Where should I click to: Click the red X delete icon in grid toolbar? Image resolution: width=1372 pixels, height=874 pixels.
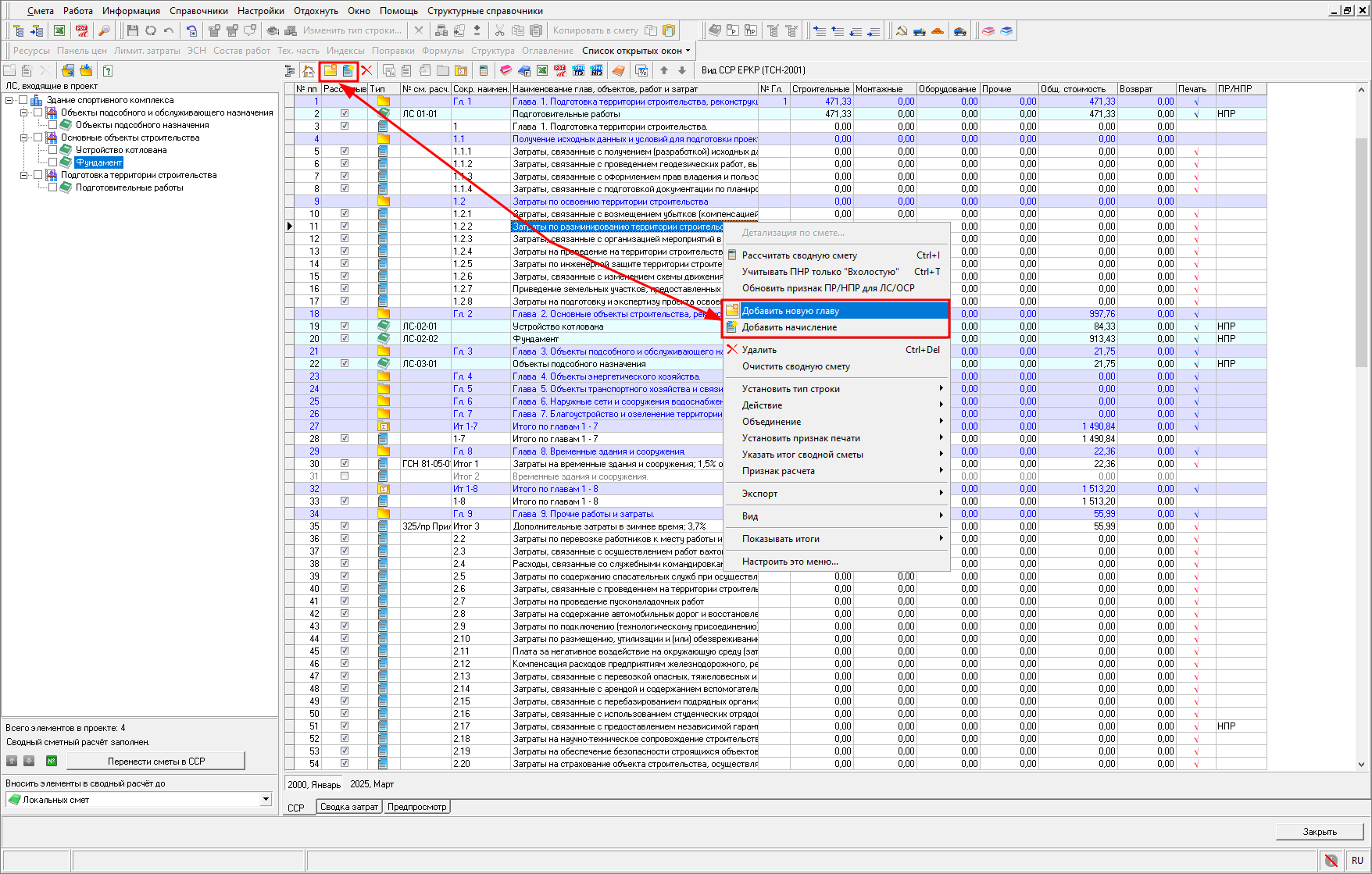(x=366, y=70)
